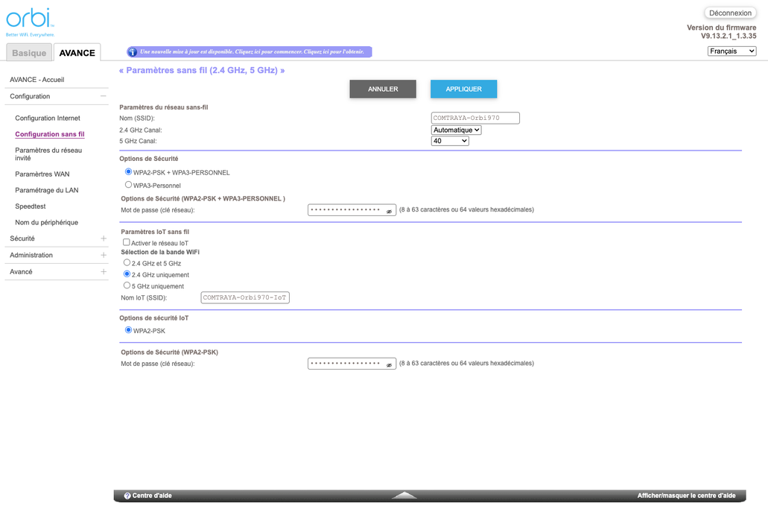Click the APPLIQUER button

coord(464,89)
